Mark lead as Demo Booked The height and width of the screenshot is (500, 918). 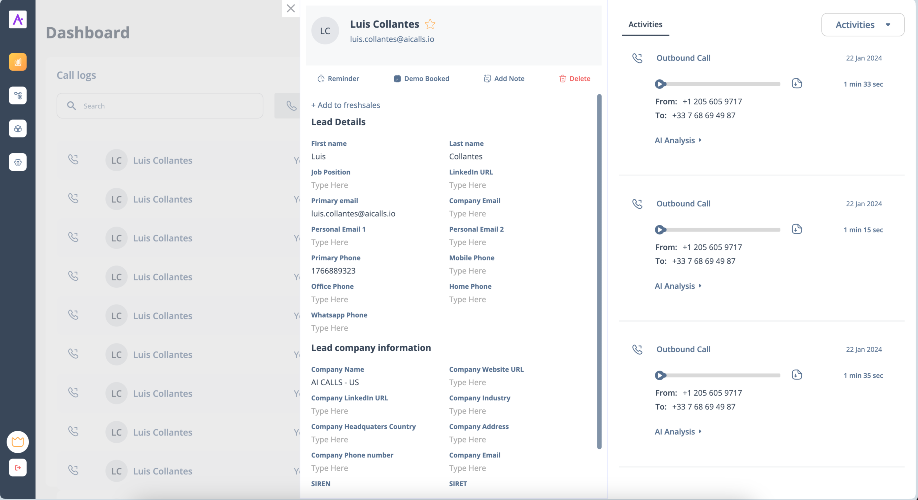pyautogui.click(x=421, y=78)
